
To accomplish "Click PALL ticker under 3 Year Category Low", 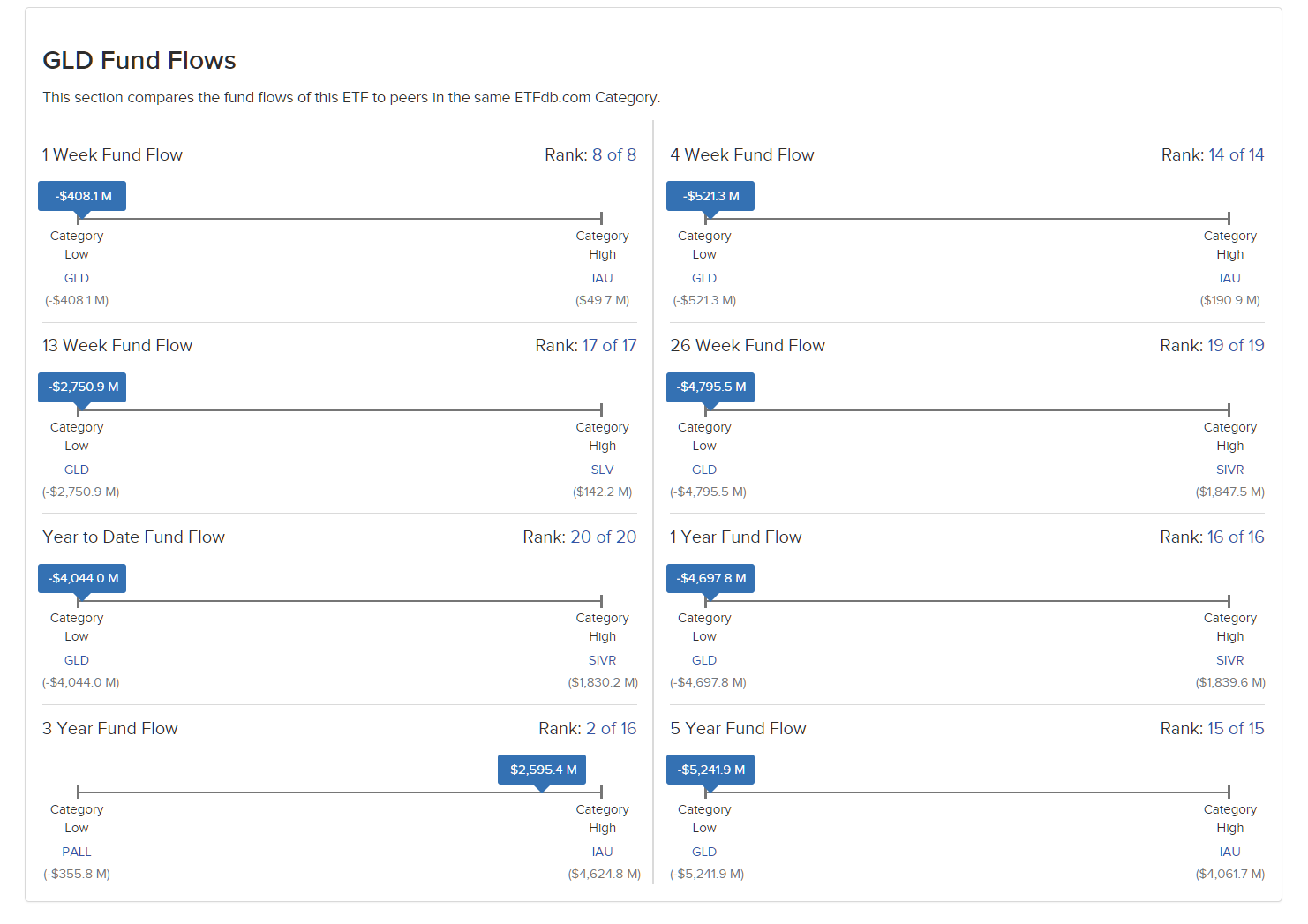I will click(77, 852).
